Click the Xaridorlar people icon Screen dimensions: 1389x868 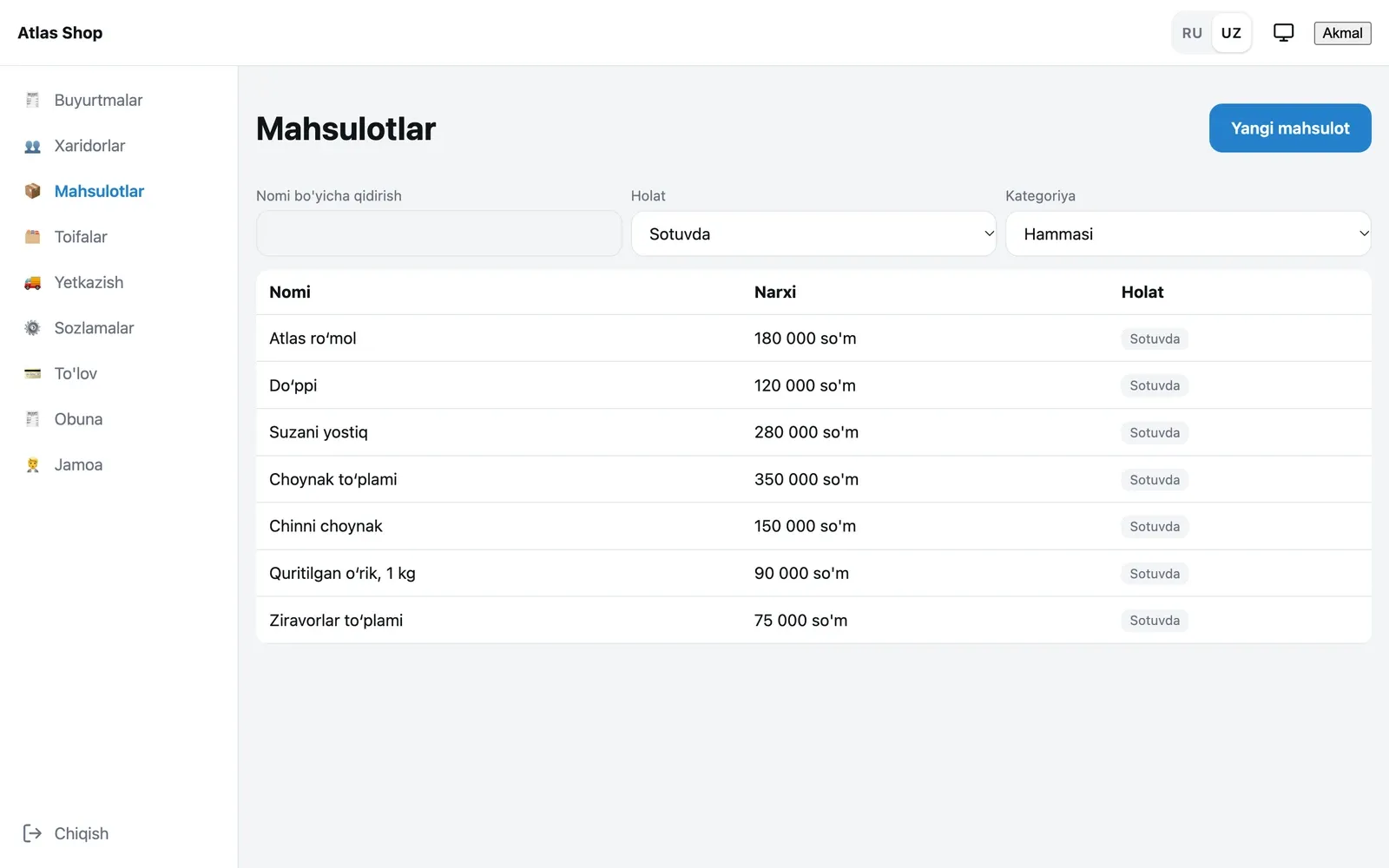pos(32,146)
